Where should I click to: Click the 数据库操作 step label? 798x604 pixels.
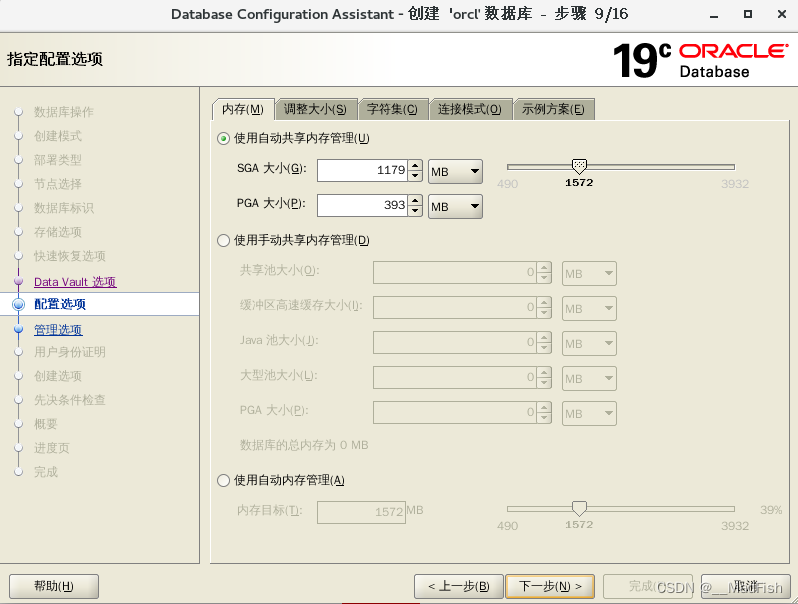[64, 112]
